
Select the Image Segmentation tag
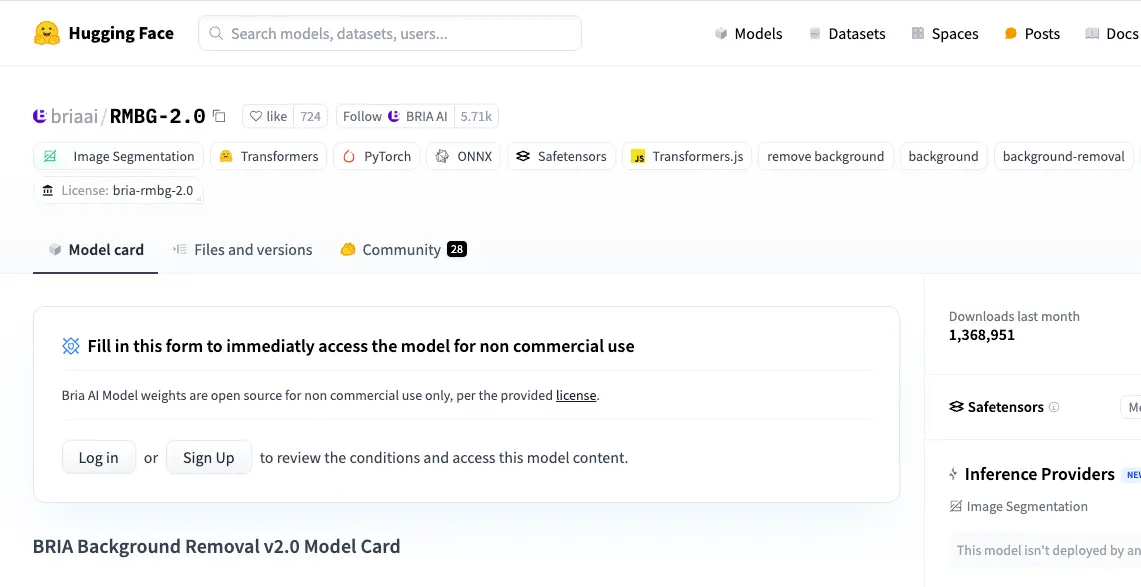tap(119, 156)
